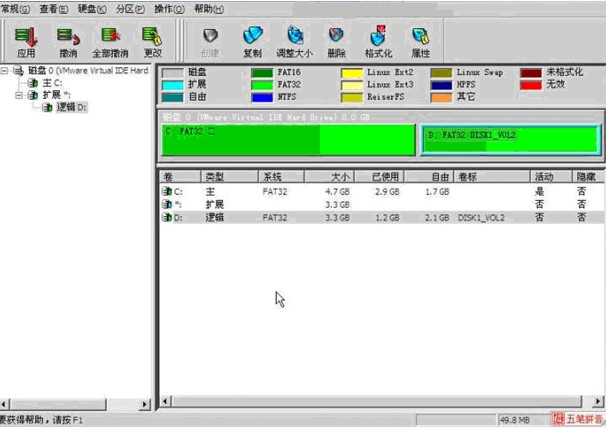This screenshot has width=606, height=428.
Task: Click the FAT32 legend color swatch
Action: [x=263, y=85]
